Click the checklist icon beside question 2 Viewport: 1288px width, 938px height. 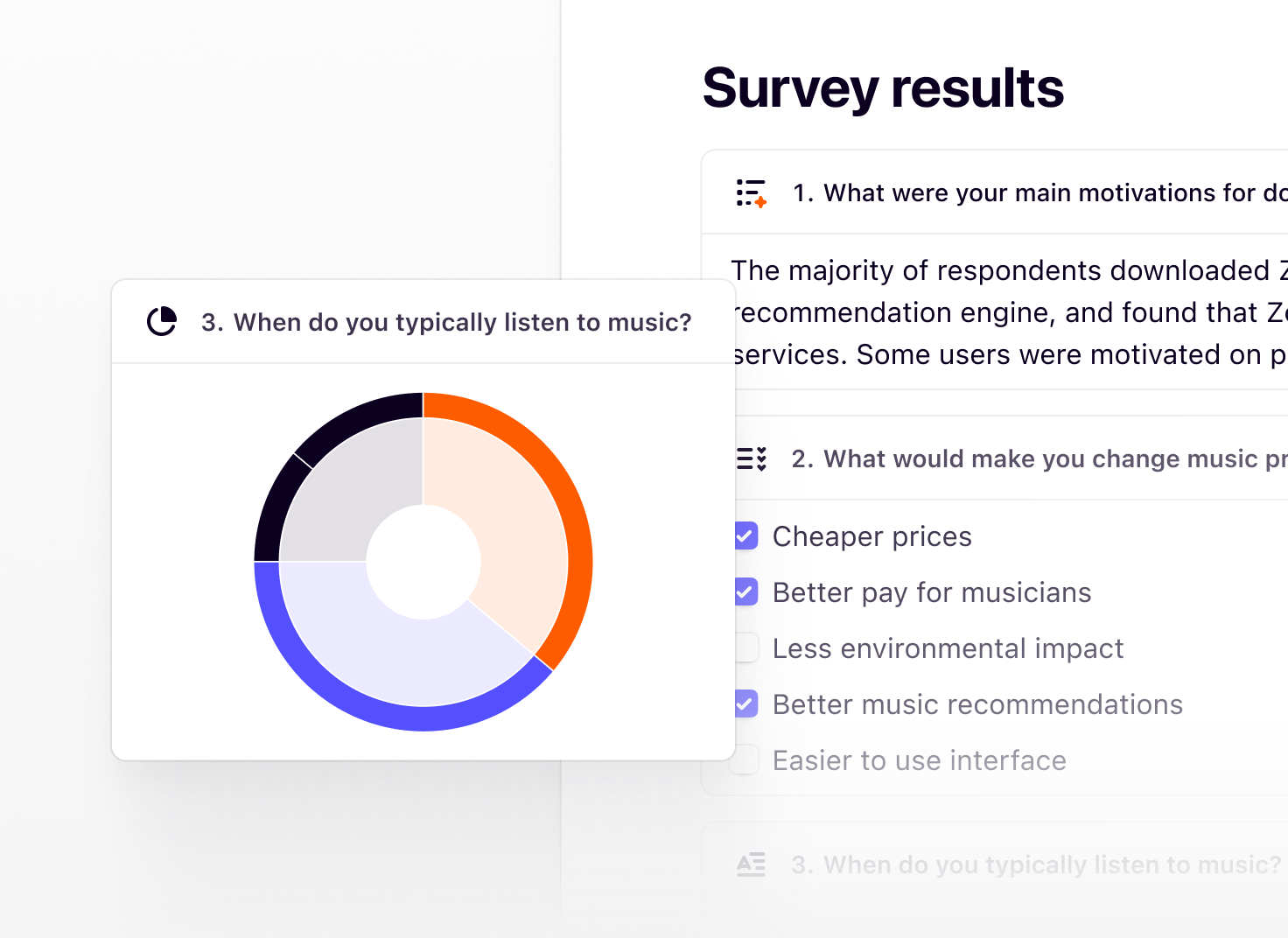click(751, 458)
